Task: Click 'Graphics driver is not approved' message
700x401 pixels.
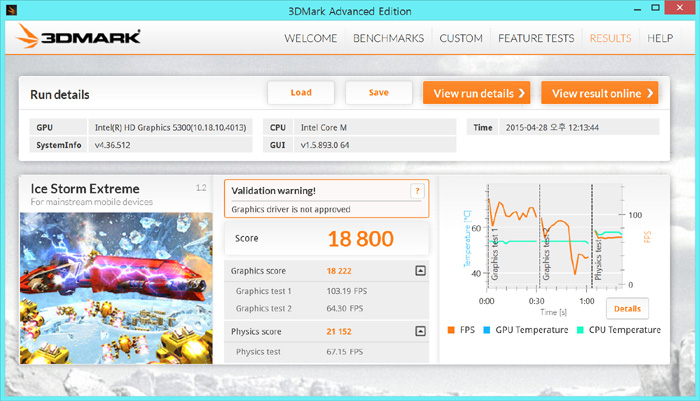Action: click(291, 209)
